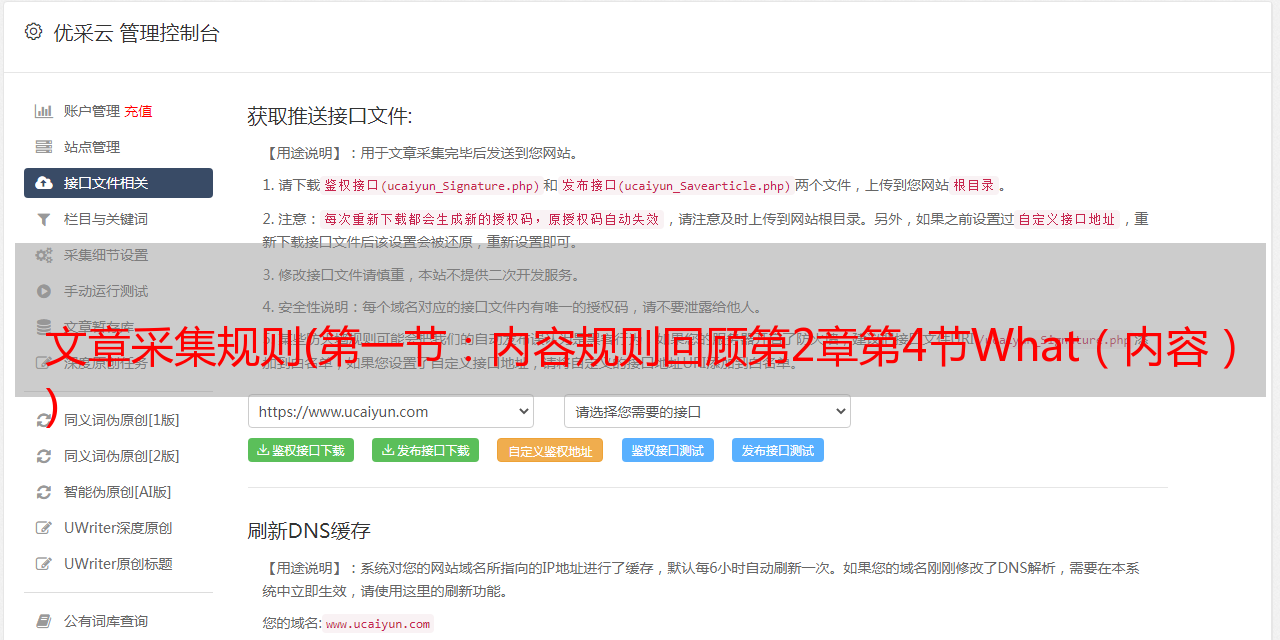Viewport: 1280px width, 640px height.
Task: Click the UWriter原创标题 edit icon
Action: tap(44, 564)
